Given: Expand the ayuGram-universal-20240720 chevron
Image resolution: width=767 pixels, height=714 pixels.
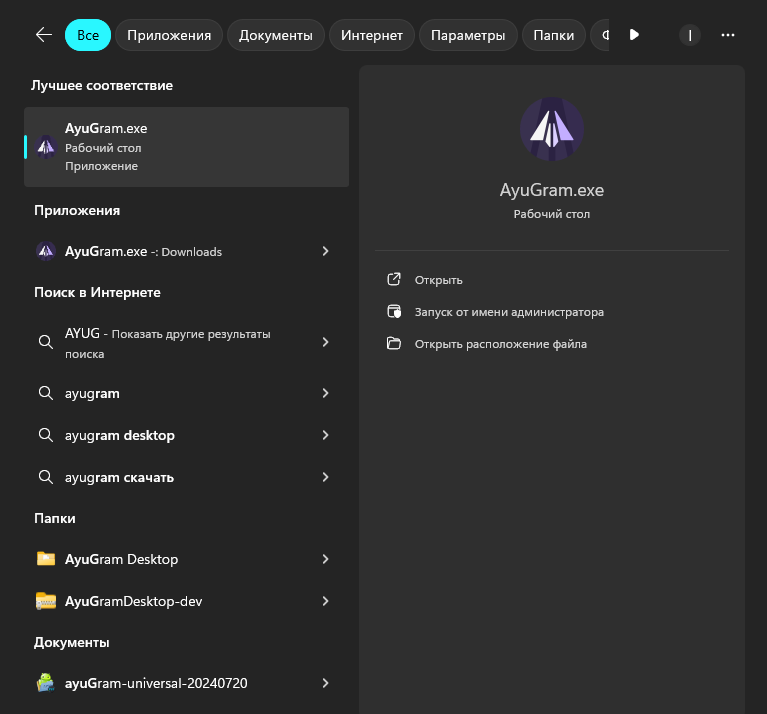Looking at the screenshot, I should 325,683.
